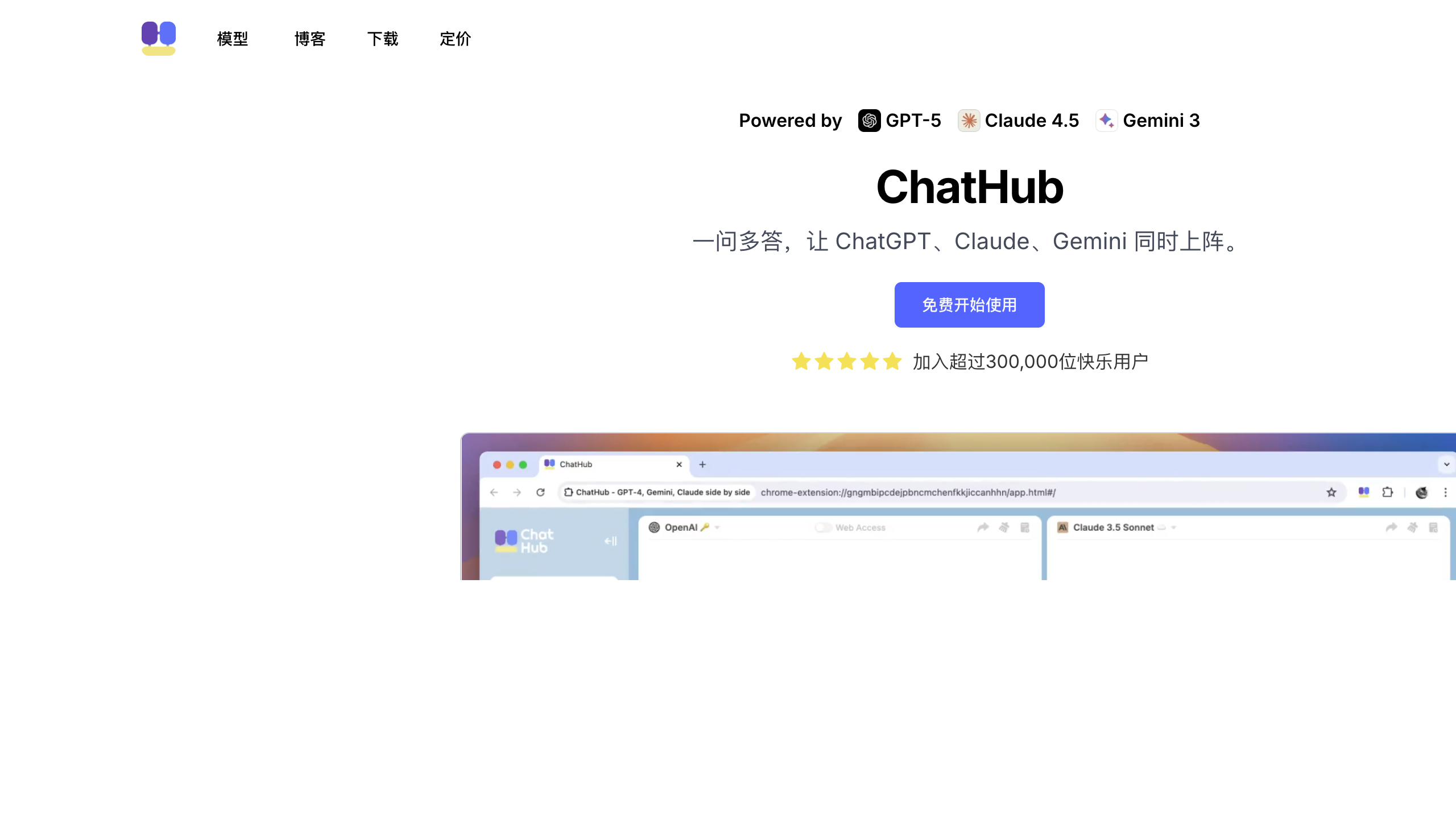Click the GPT-5 OpenAI logo icon
This screenshot has width=1456, height=819.
click(x=869, y=121)
